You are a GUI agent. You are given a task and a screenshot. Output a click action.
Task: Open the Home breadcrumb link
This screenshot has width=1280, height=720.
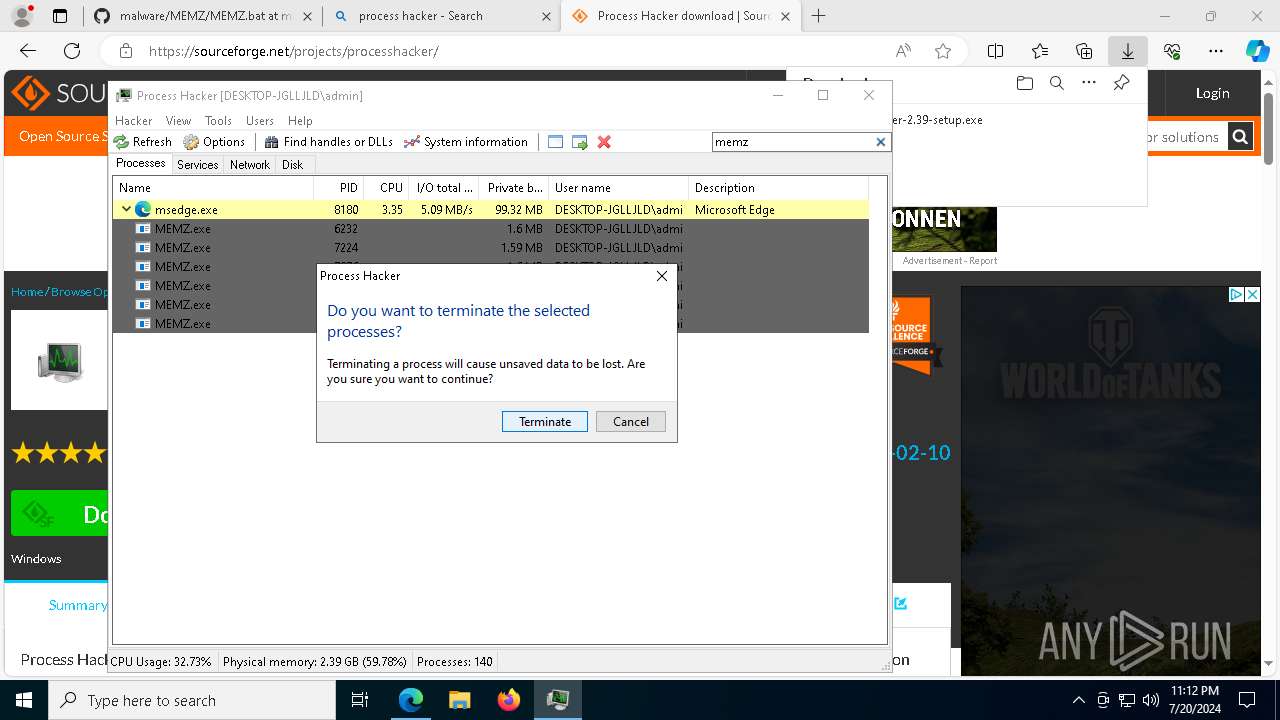click(27, 292)
